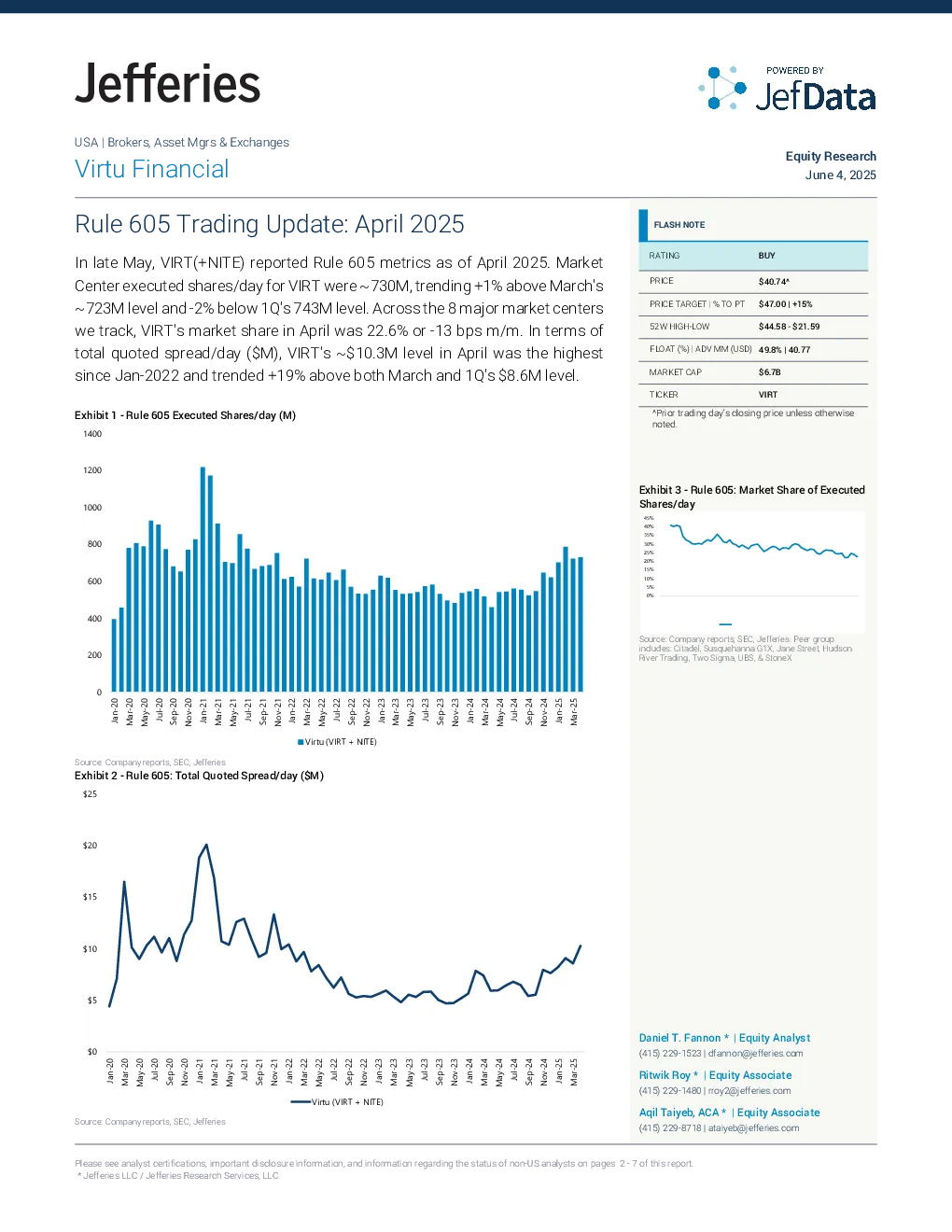Click the FLASH NOTE header label
Viewport: 952px width, 1232px height.
click(679, 225)
